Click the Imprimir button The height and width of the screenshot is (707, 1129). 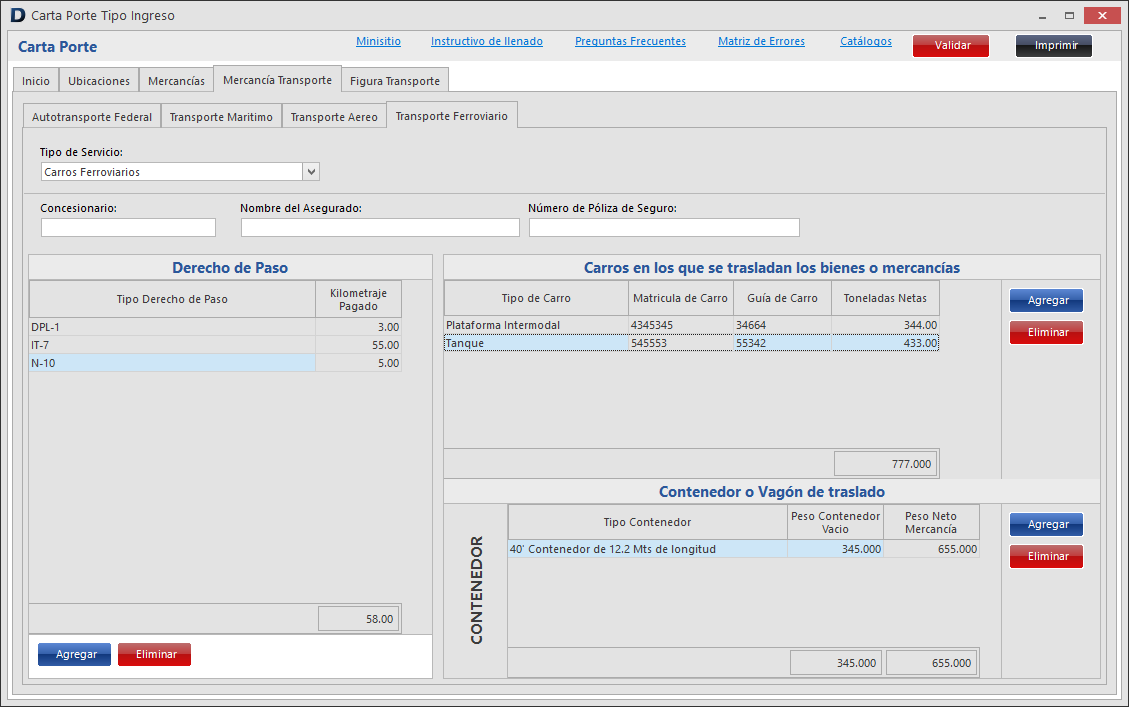pos(1055,46)
